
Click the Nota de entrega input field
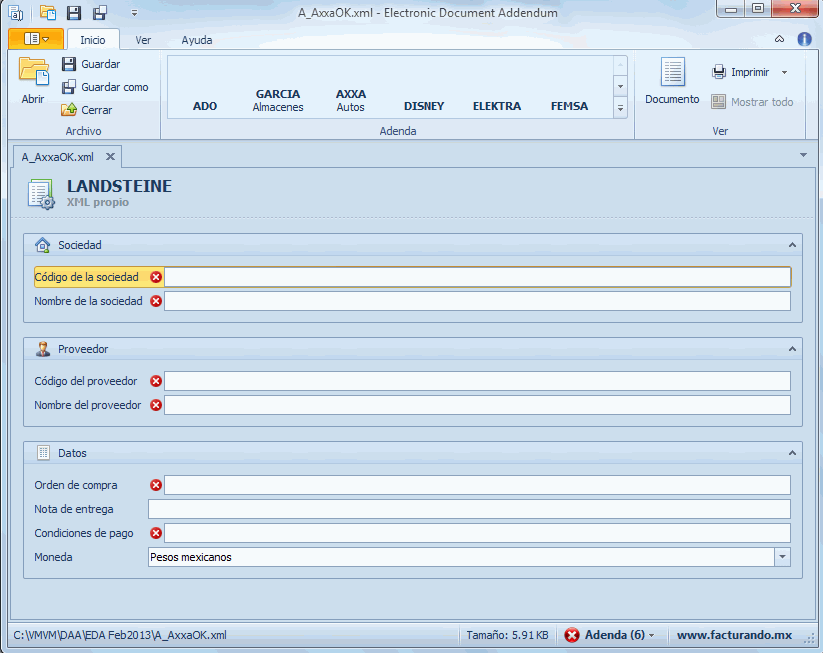coord(468,509)
